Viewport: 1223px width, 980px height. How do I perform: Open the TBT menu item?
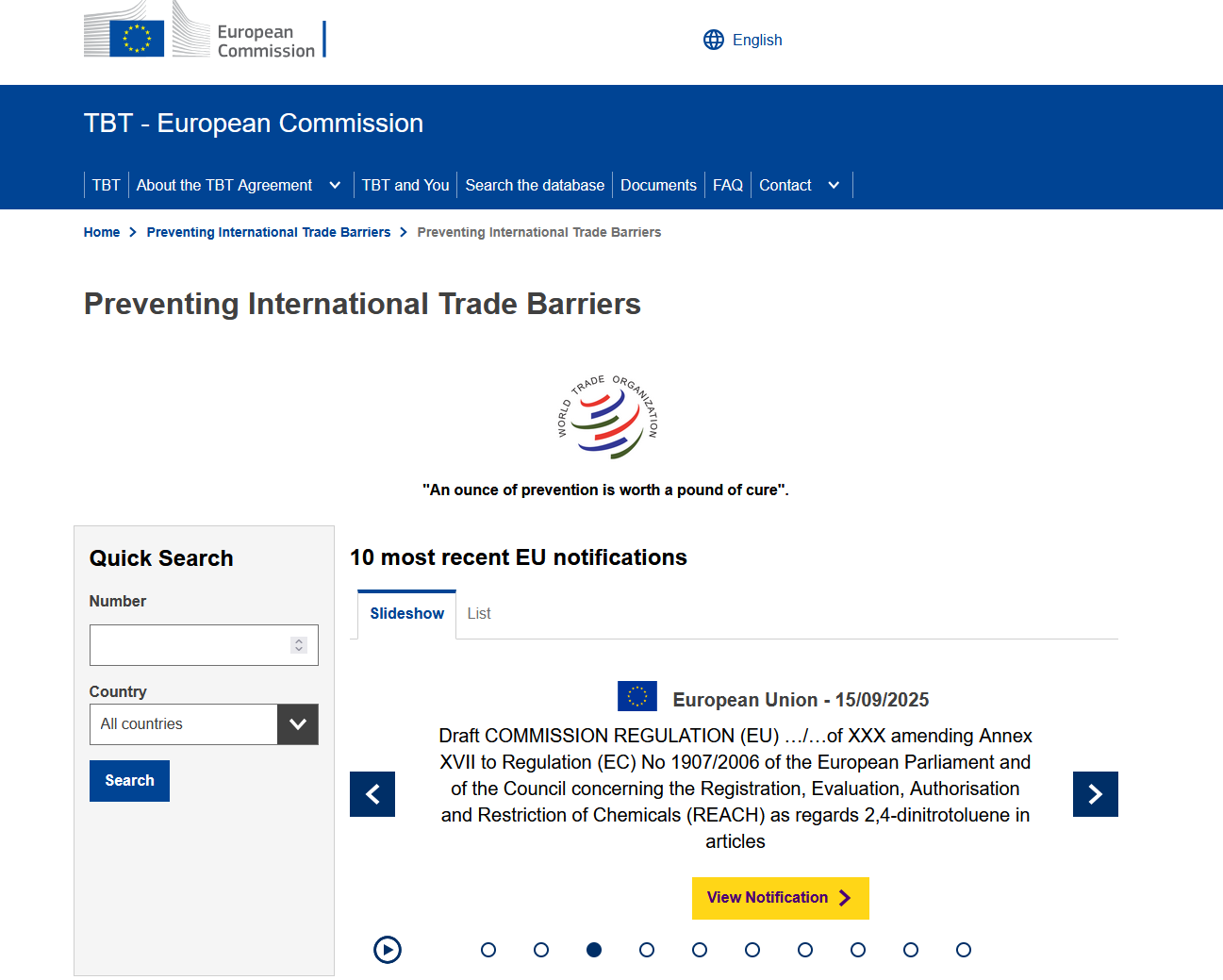pos(107,185)
